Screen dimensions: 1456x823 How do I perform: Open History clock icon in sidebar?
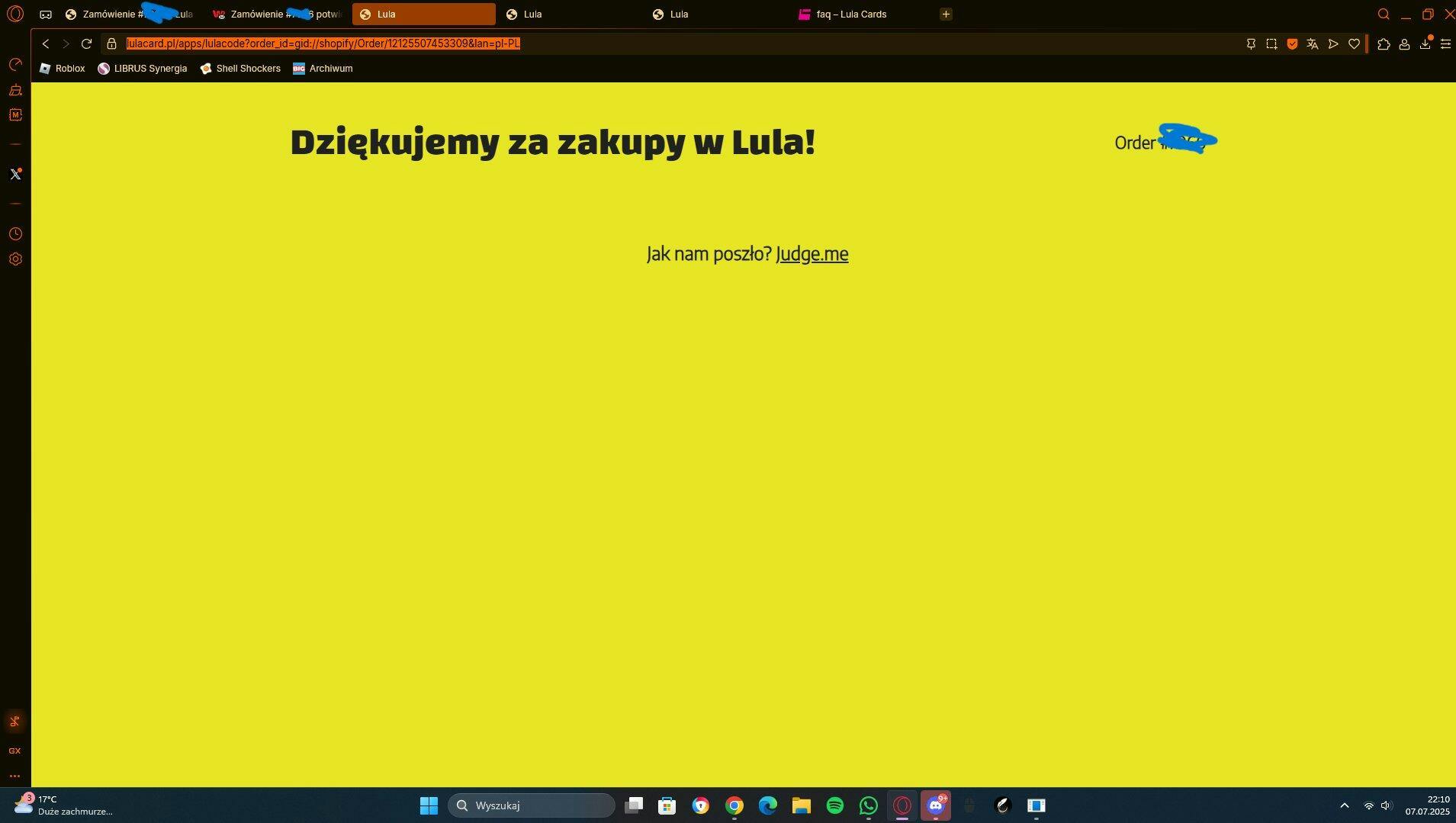[15, 234]
